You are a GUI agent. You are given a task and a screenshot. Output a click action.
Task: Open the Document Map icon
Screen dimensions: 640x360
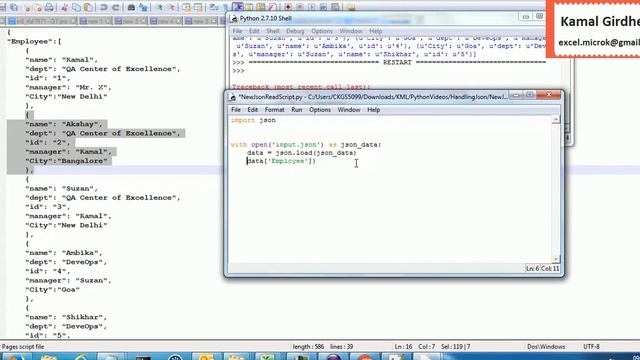[260, 7]
